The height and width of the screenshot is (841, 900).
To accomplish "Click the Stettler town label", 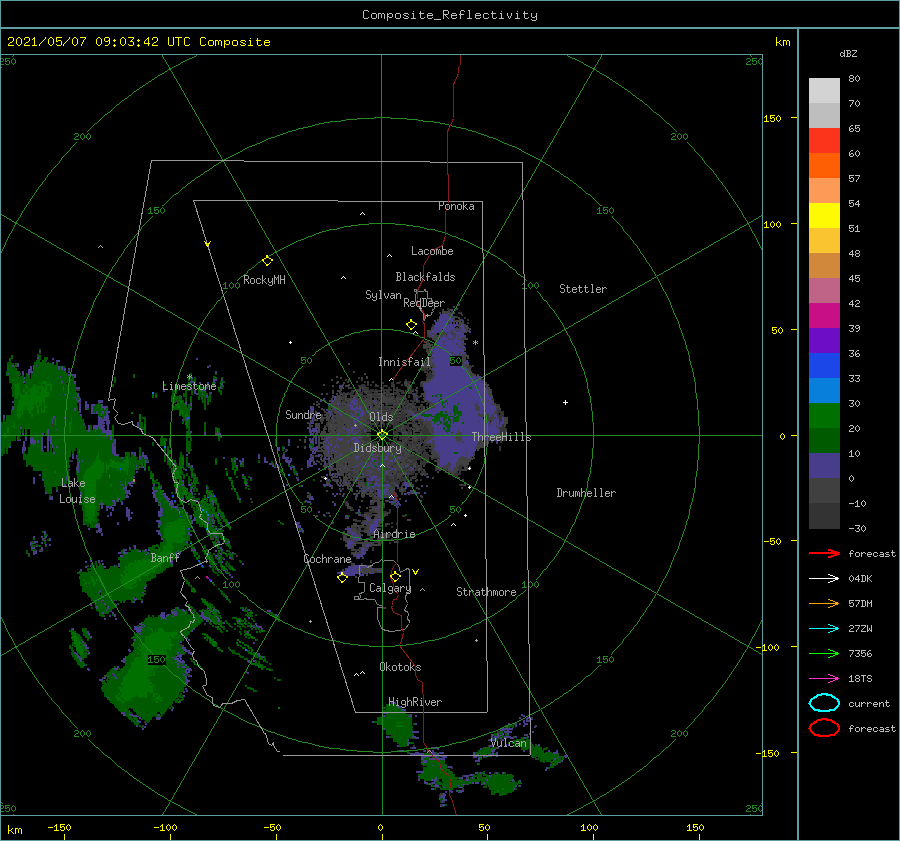I will coord(583,289).
